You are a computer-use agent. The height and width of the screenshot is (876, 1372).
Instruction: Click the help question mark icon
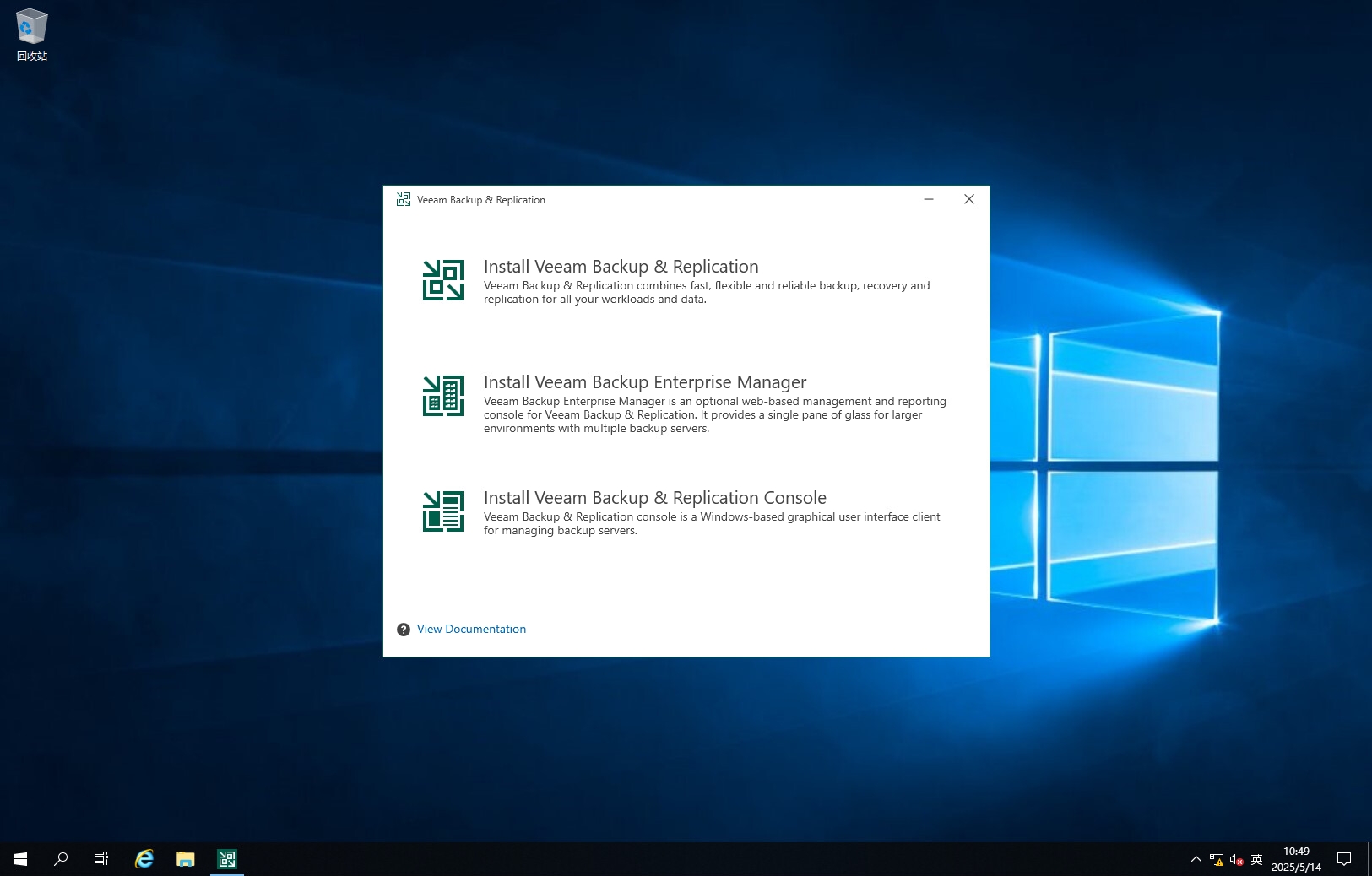tap(404, 630)
